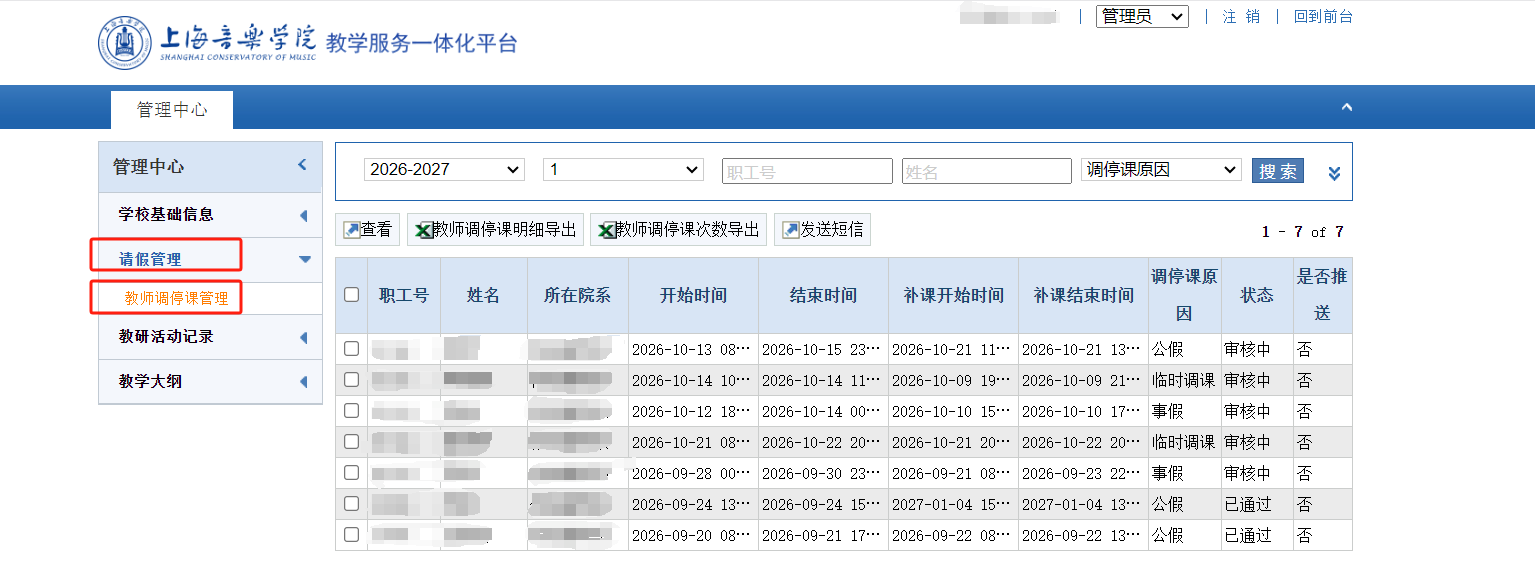Export 教师调停课明细 to Excel
The height and width of the screenshot is (573, 1535).
click(495, 230)
